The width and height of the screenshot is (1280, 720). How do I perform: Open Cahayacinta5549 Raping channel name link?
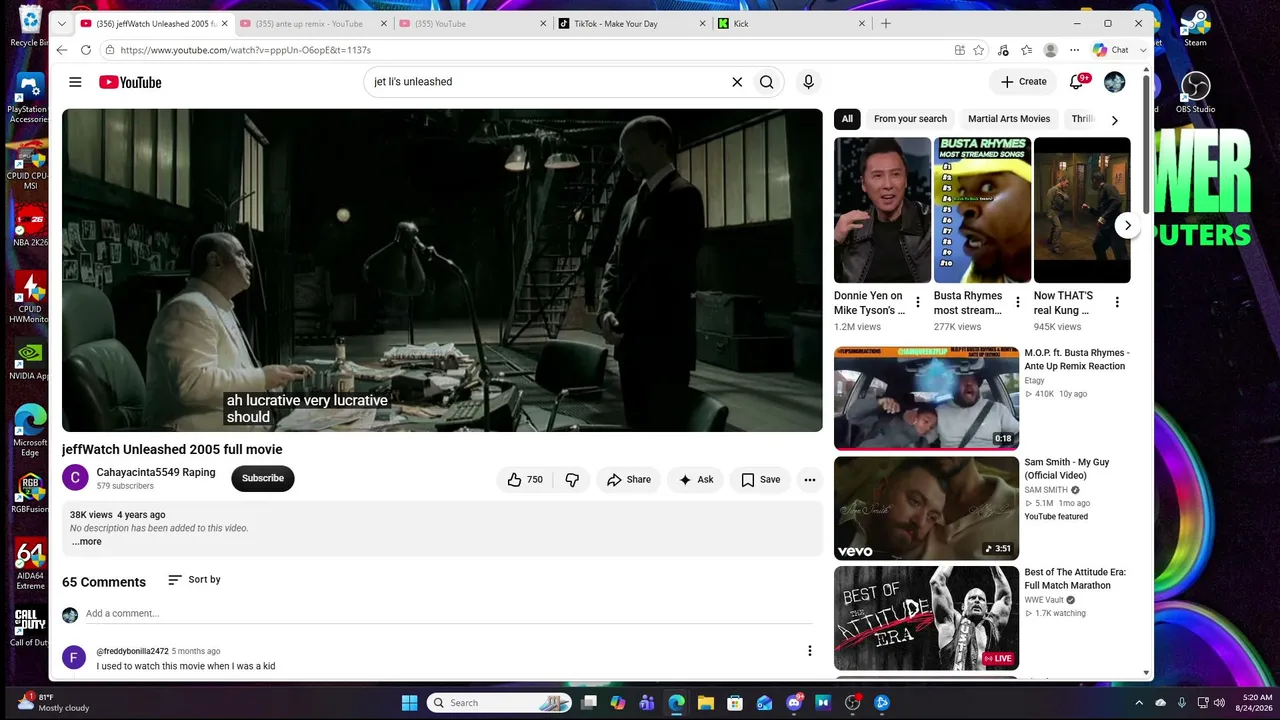(x=156, y=472)
